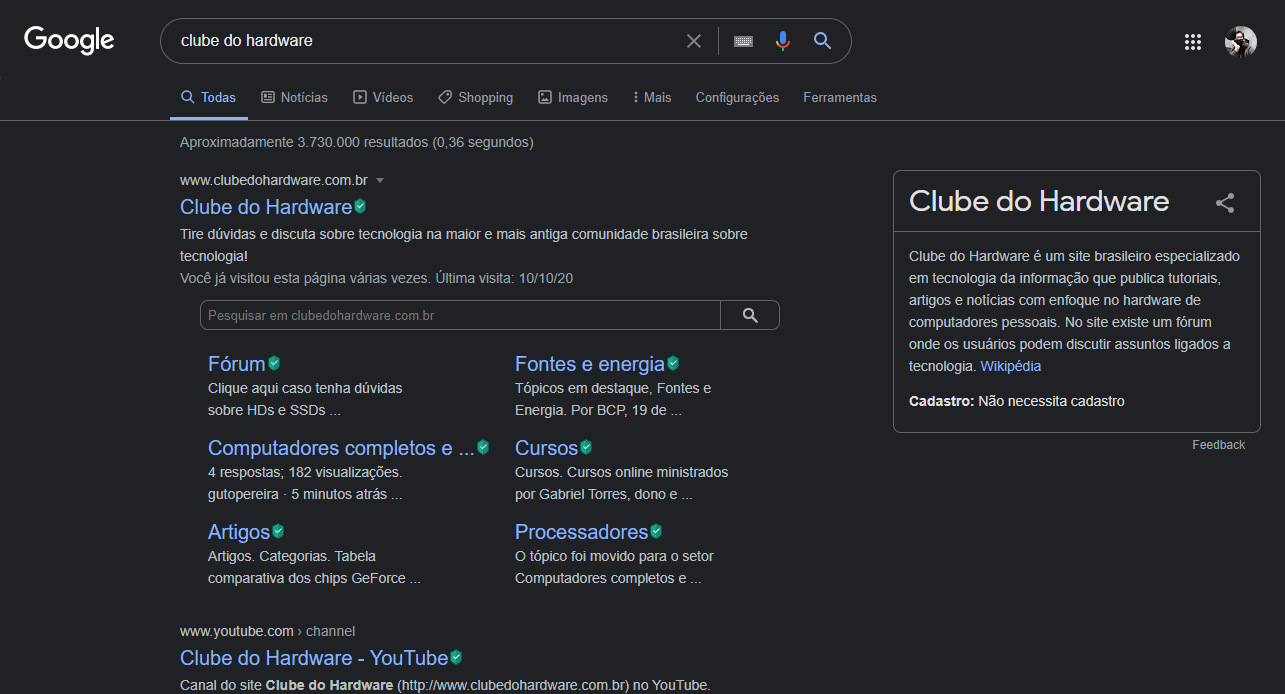Viewport: 1285px width, 694px height.
Task: Select the Todas tab
Action: [208, 97]
